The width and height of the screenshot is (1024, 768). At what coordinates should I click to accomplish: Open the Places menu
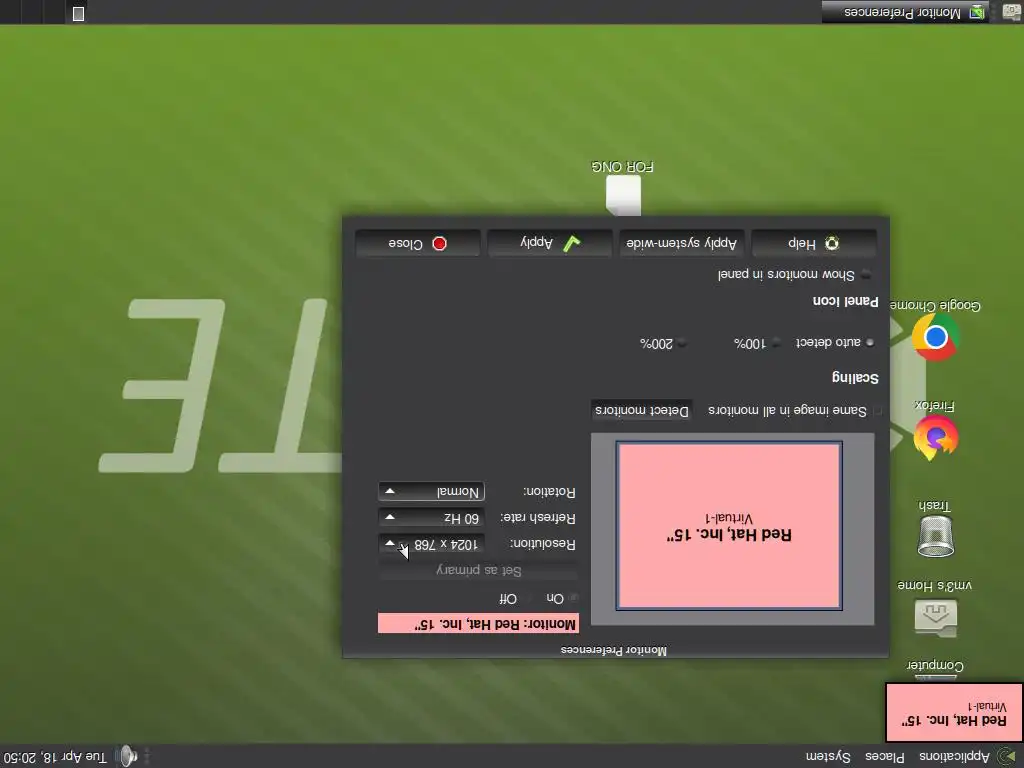(x=884, y=756)
